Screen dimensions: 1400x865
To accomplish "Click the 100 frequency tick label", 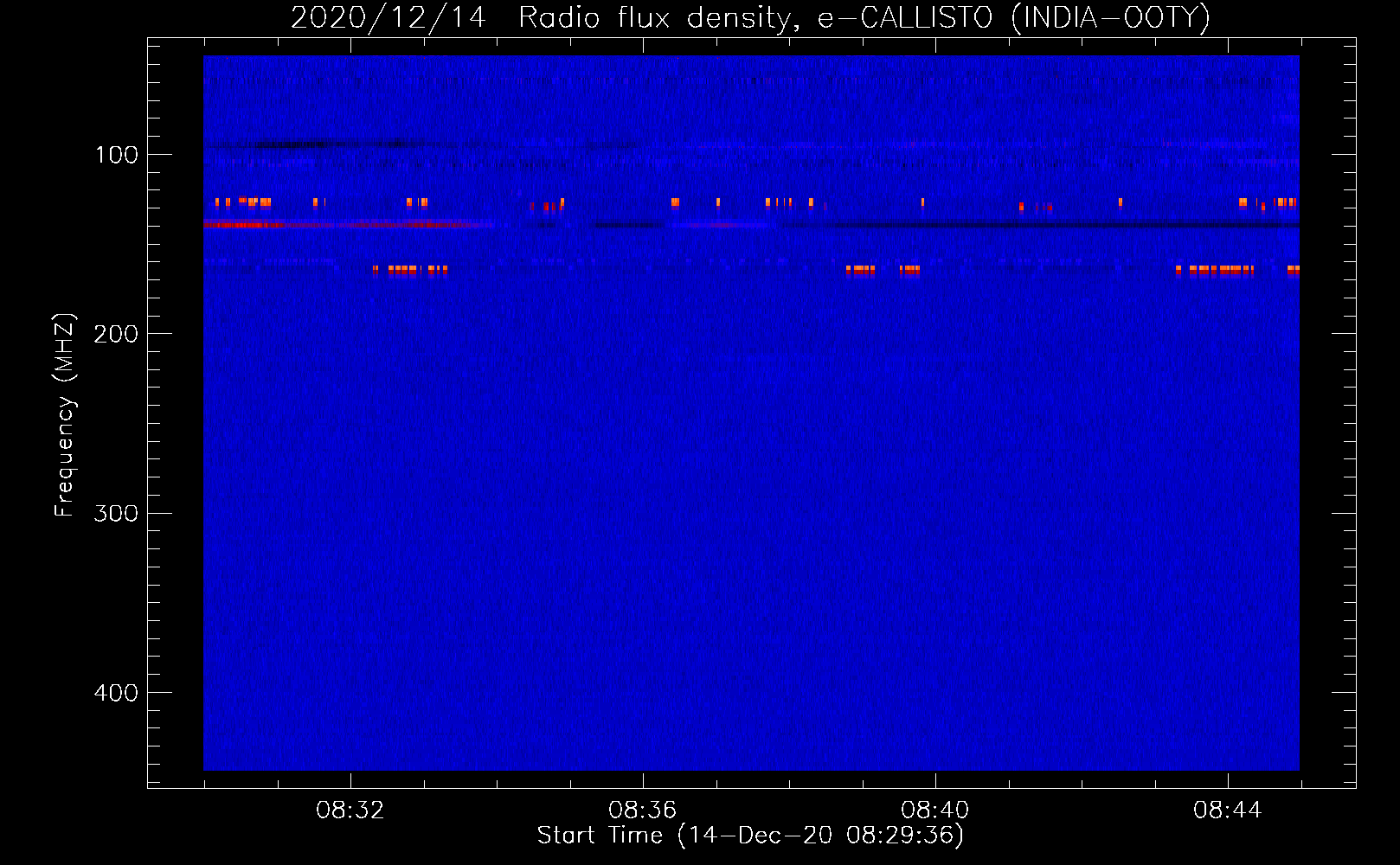I will pyautogui.click(x=117, y=155).
